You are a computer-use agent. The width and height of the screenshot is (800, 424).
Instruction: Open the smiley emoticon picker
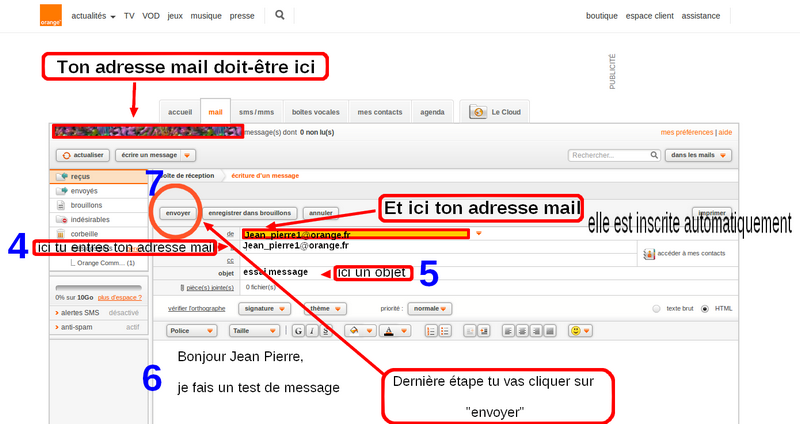tap(580, 331)
